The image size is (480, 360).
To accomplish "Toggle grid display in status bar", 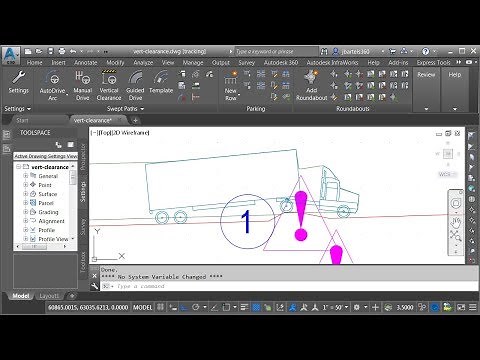I will tap(160, 307).
